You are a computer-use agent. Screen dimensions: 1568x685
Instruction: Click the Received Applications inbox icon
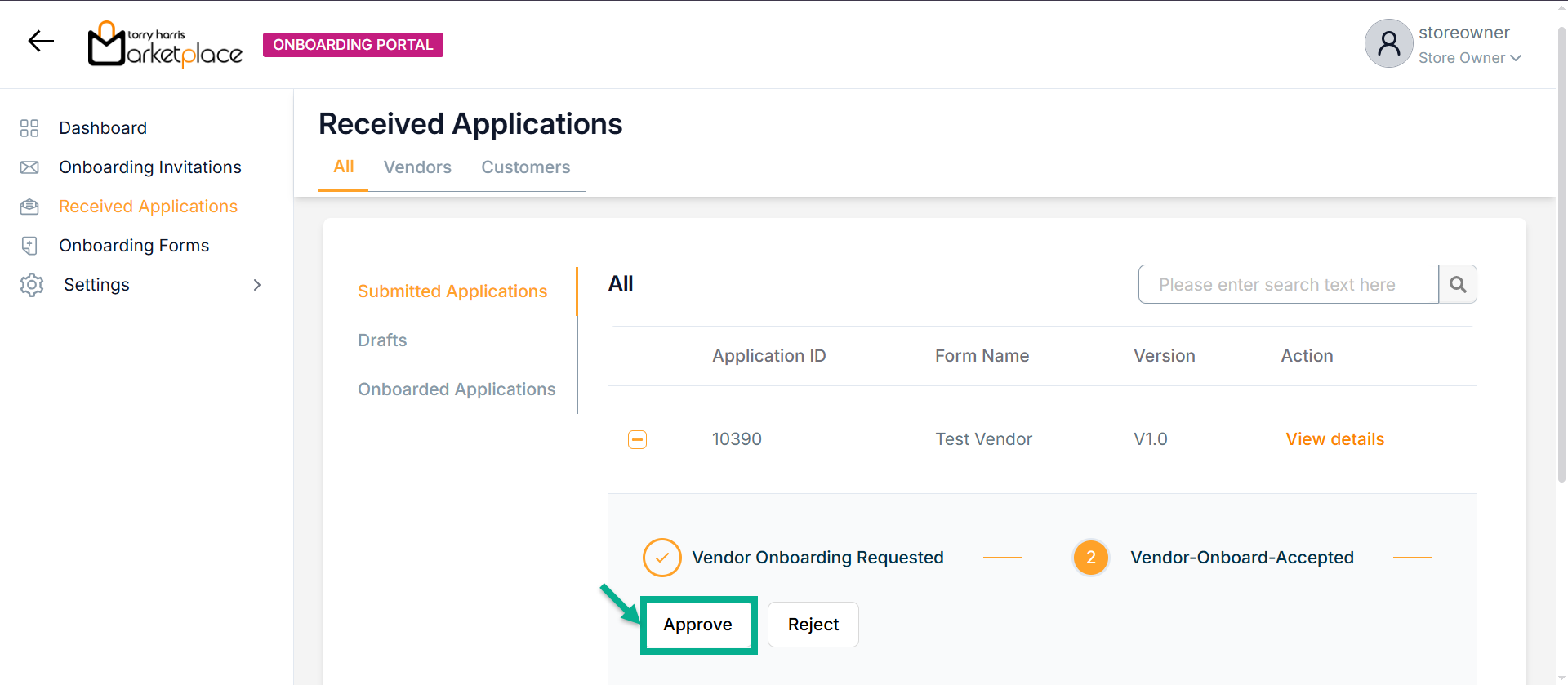pyautogui.click(x=29, y=207)
